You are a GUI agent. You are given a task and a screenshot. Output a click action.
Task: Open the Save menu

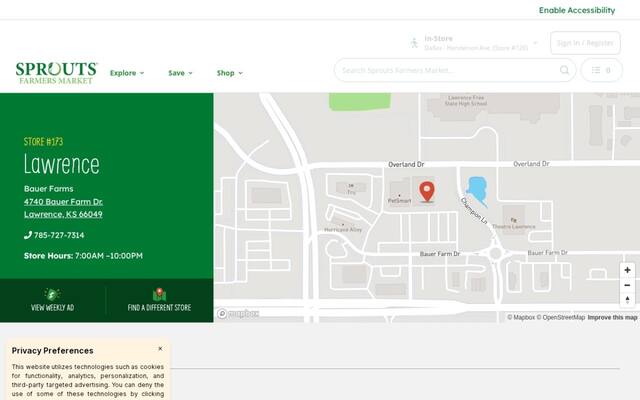coord(180,73)
